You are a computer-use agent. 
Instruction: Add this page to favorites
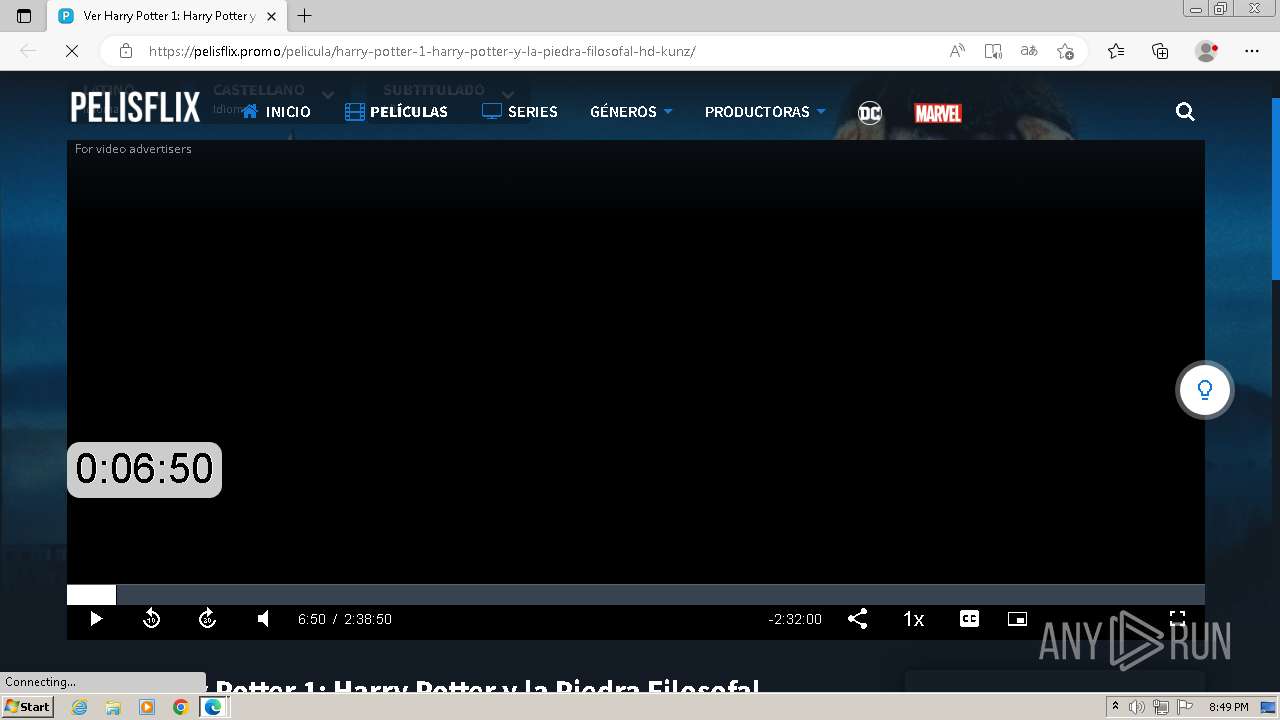pos(1065,51)
